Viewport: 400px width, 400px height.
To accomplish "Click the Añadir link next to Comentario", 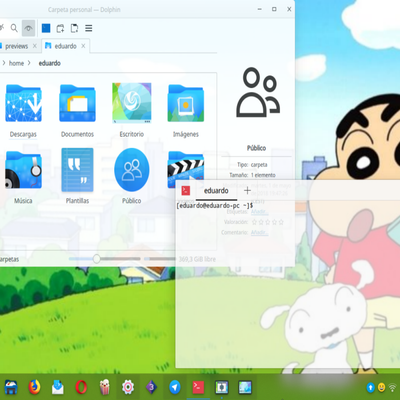I will pos(259,232).
